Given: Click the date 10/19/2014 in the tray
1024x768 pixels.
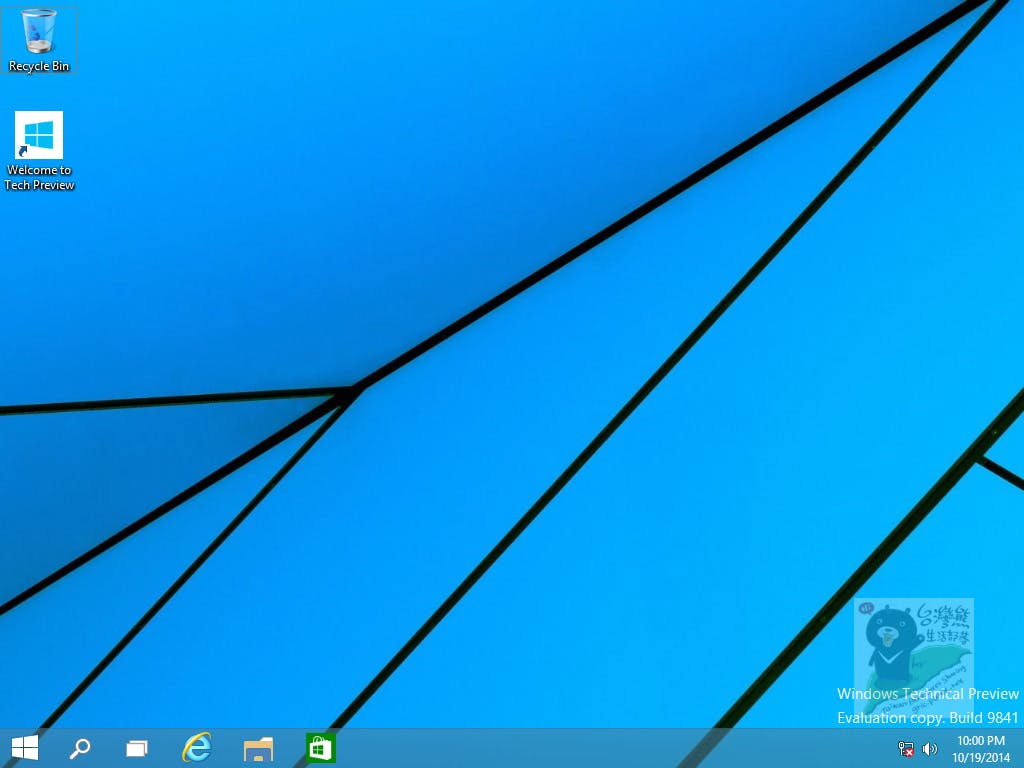Looking at the screenshot, I should tap(980, 756).
